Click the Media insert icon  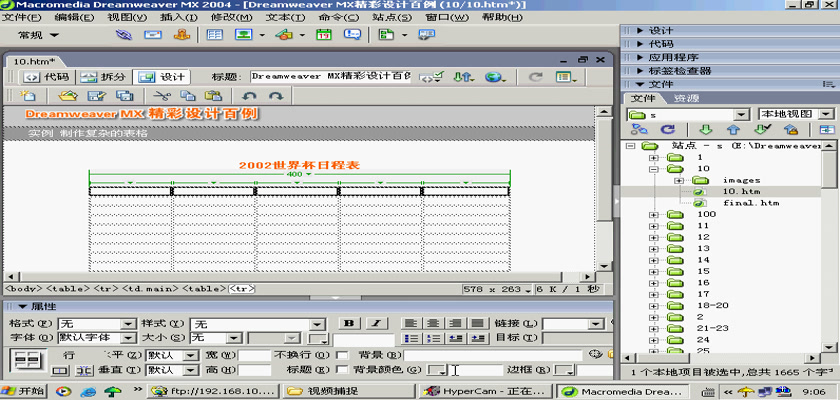(284, 35)
